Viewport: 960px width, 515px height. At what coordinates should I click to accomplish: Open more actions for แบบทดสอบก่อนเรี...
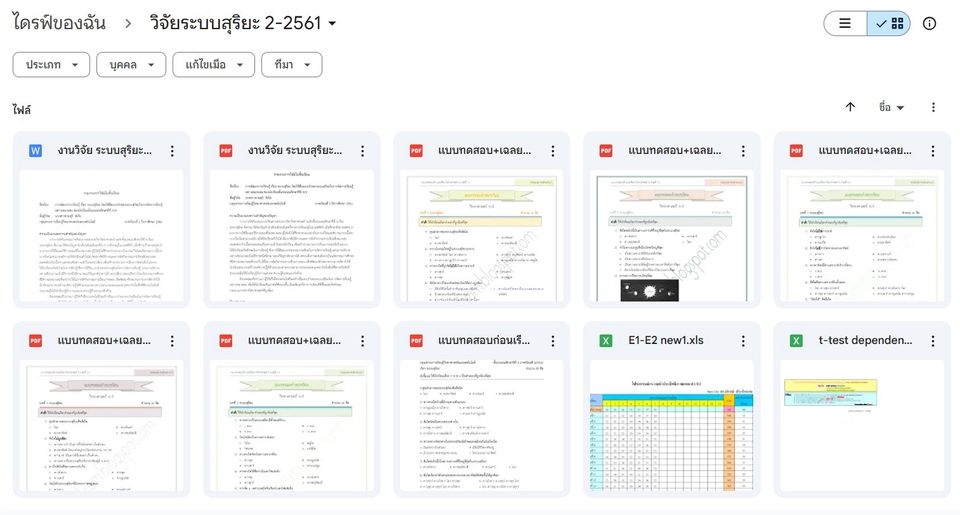[x=553, y=340]
